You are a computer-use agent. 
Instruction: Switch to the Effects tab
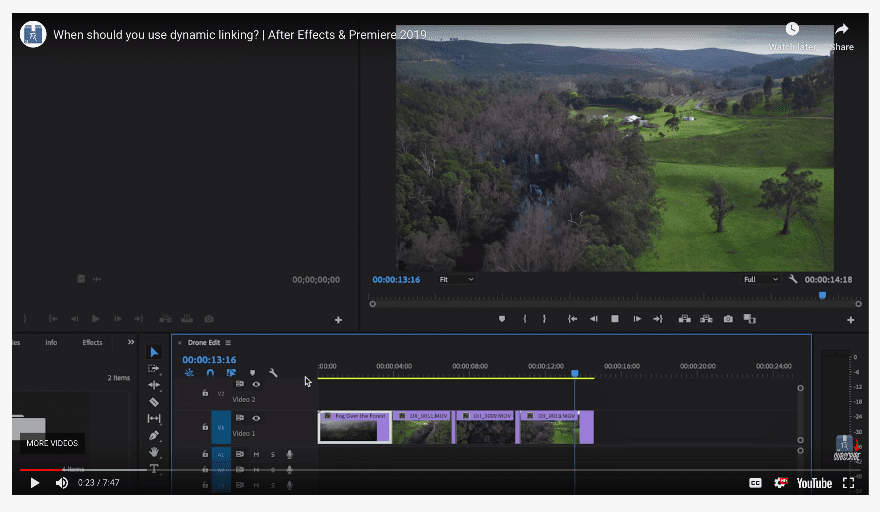92,342
